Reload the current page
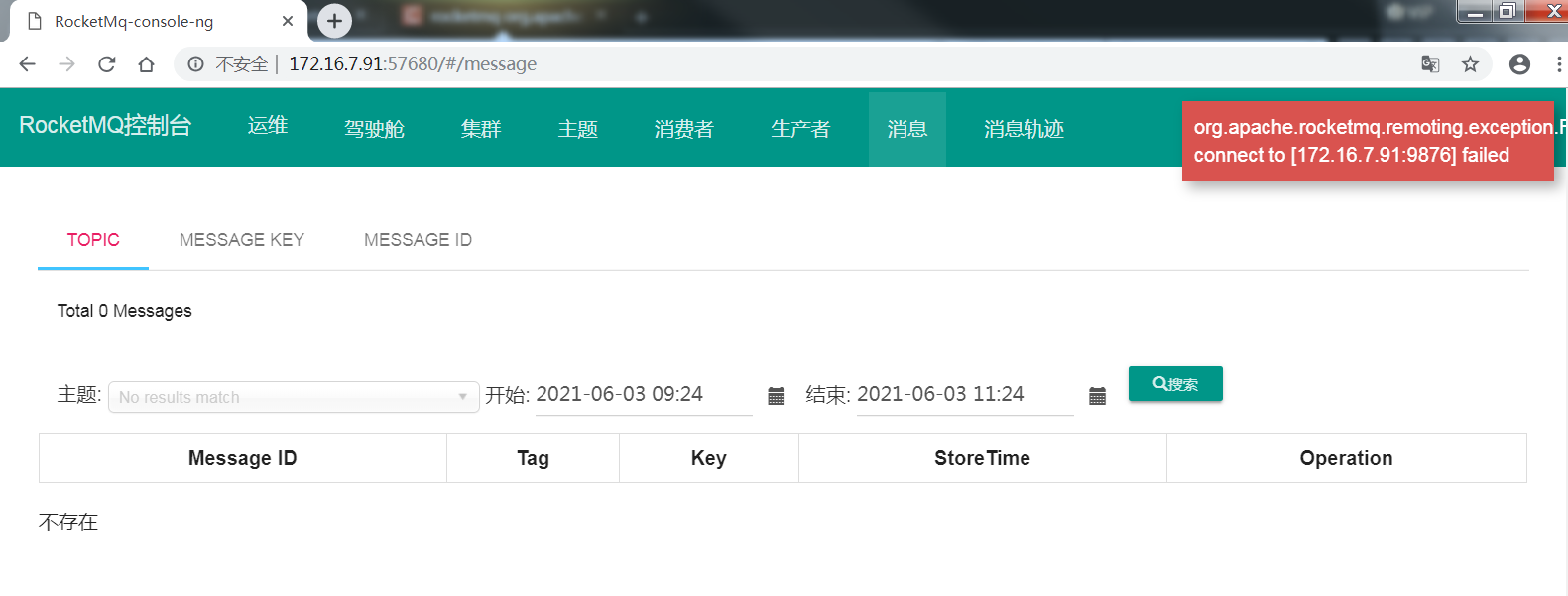The height and width of the screenshot is (596, 1568). click(x=106, y=64)
